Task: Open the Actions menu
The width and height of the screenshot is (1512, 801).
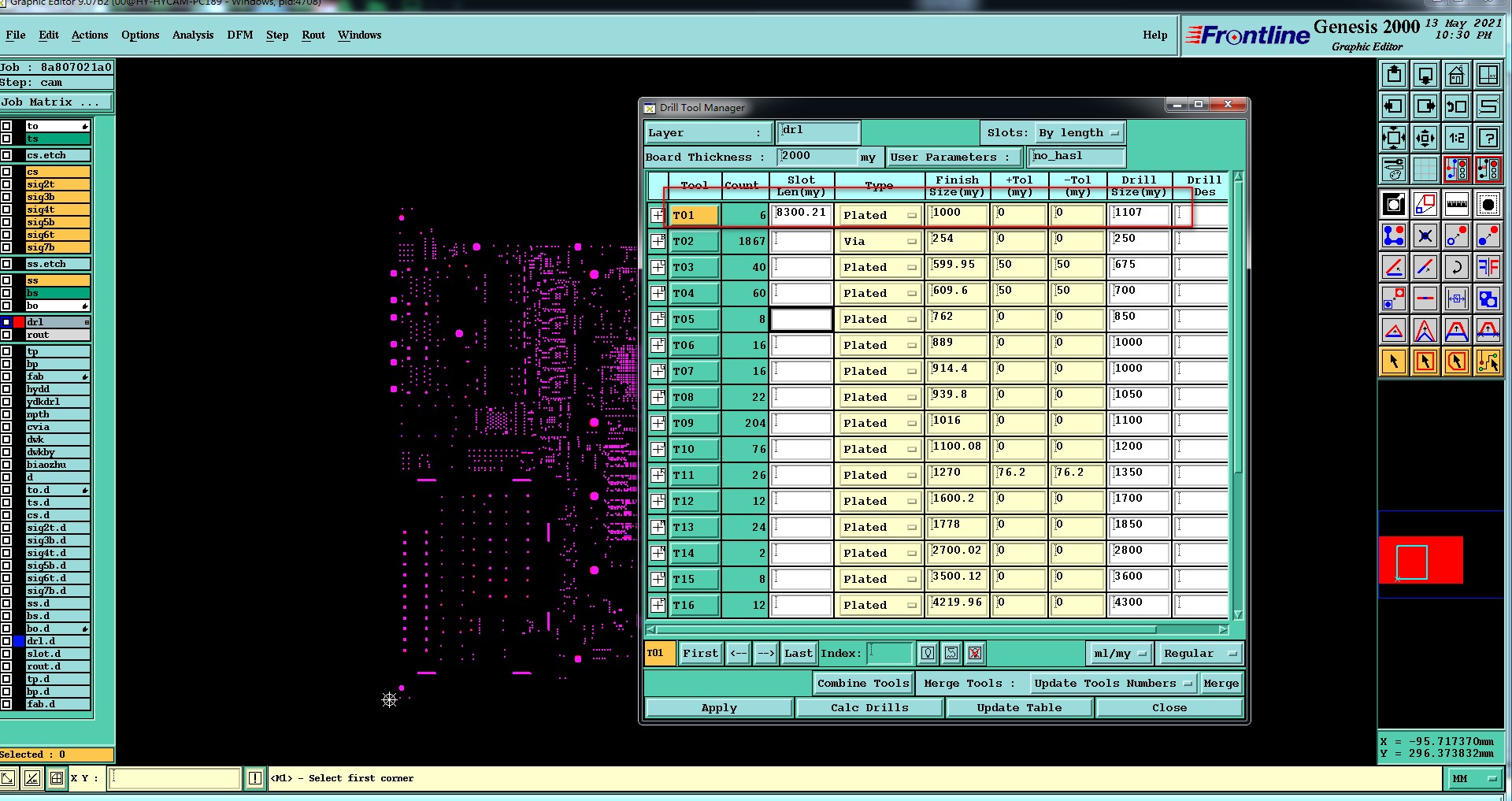Action: point(90,35)
